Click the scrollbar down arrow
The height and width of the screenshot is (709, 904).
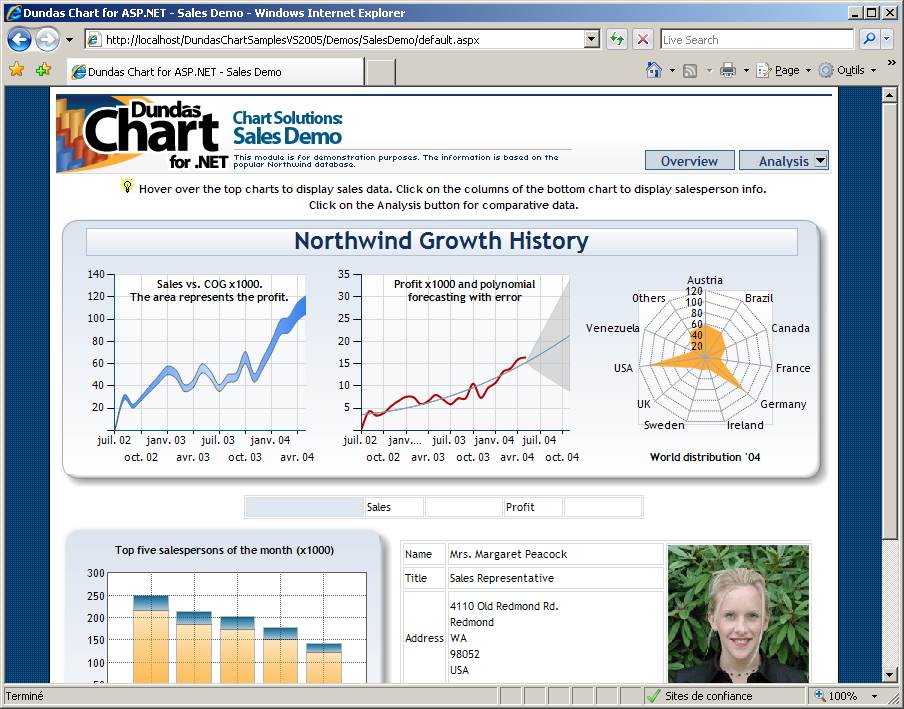coord(889,675)
